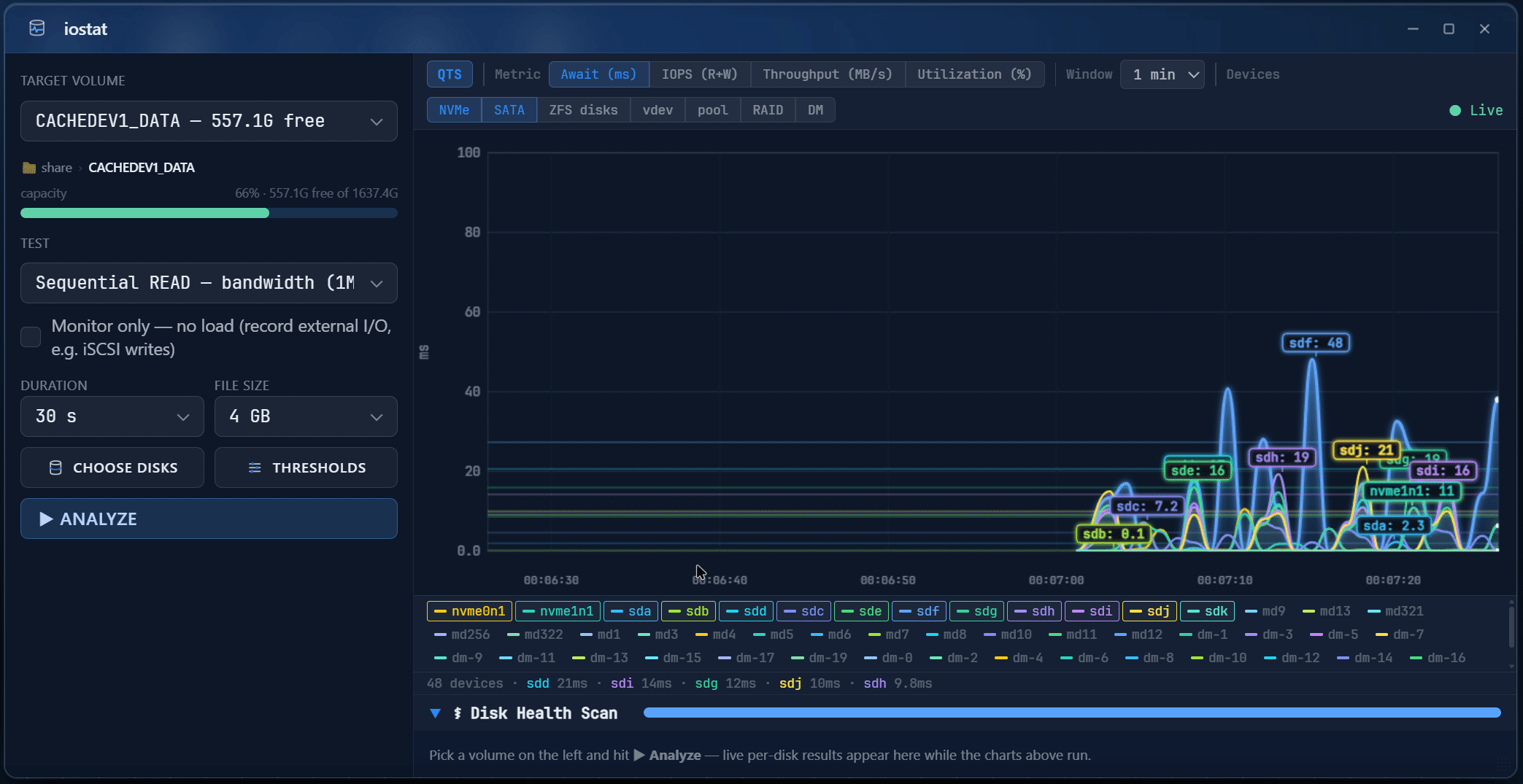Screen dimensions: 1523x784
Task: Click the Choose Disks button
Action: 112,467
